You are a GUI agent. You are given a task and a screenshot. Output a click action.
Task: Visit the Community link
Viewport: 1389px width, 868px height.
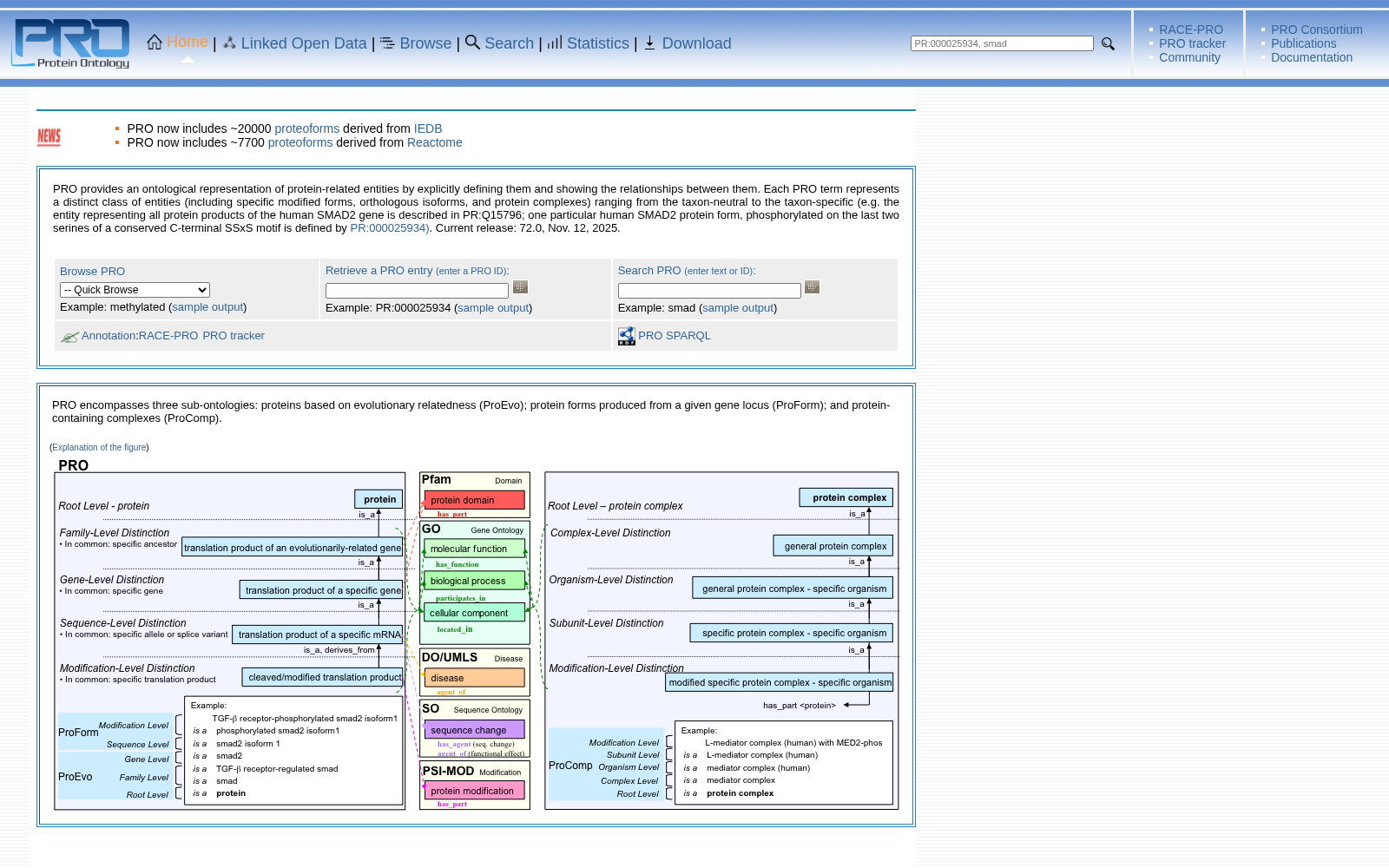click(x=1189, y=57)
